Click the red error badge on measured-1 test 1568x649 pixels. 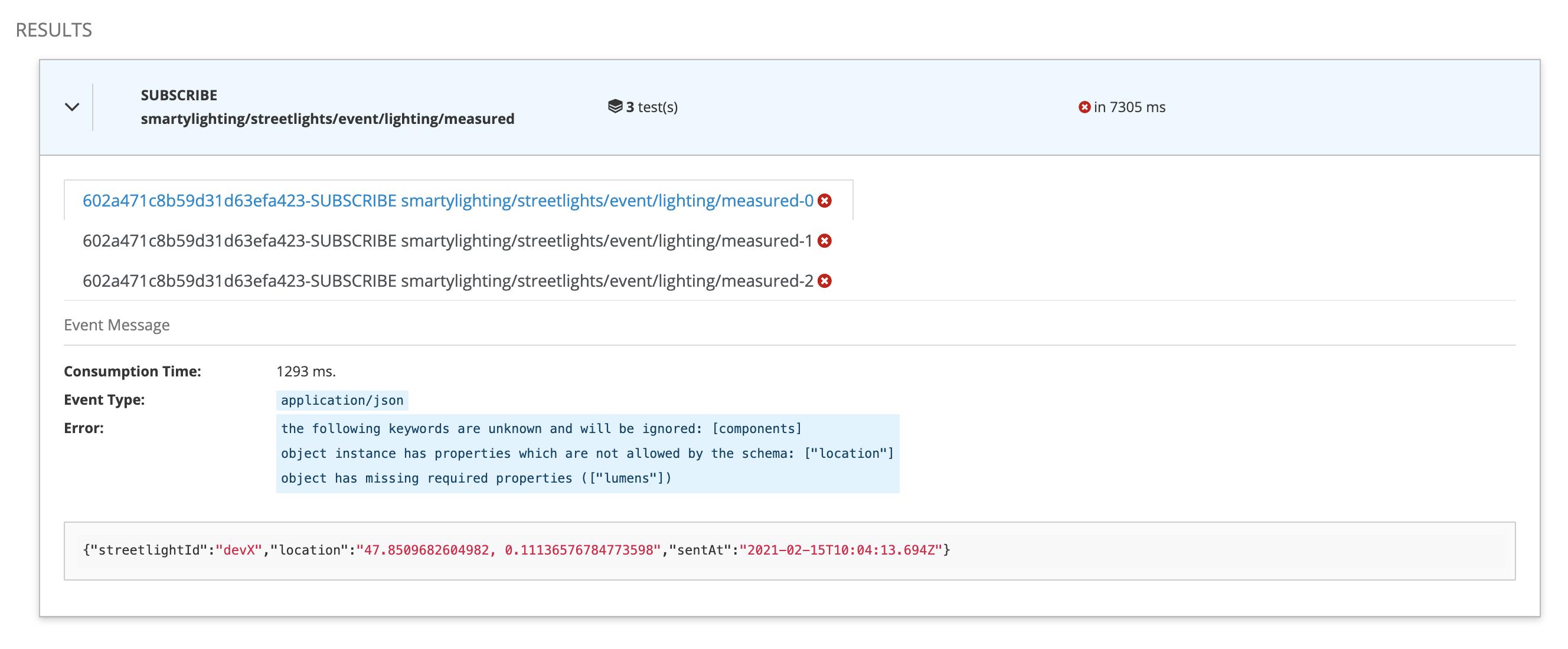(x=825, y=241)
